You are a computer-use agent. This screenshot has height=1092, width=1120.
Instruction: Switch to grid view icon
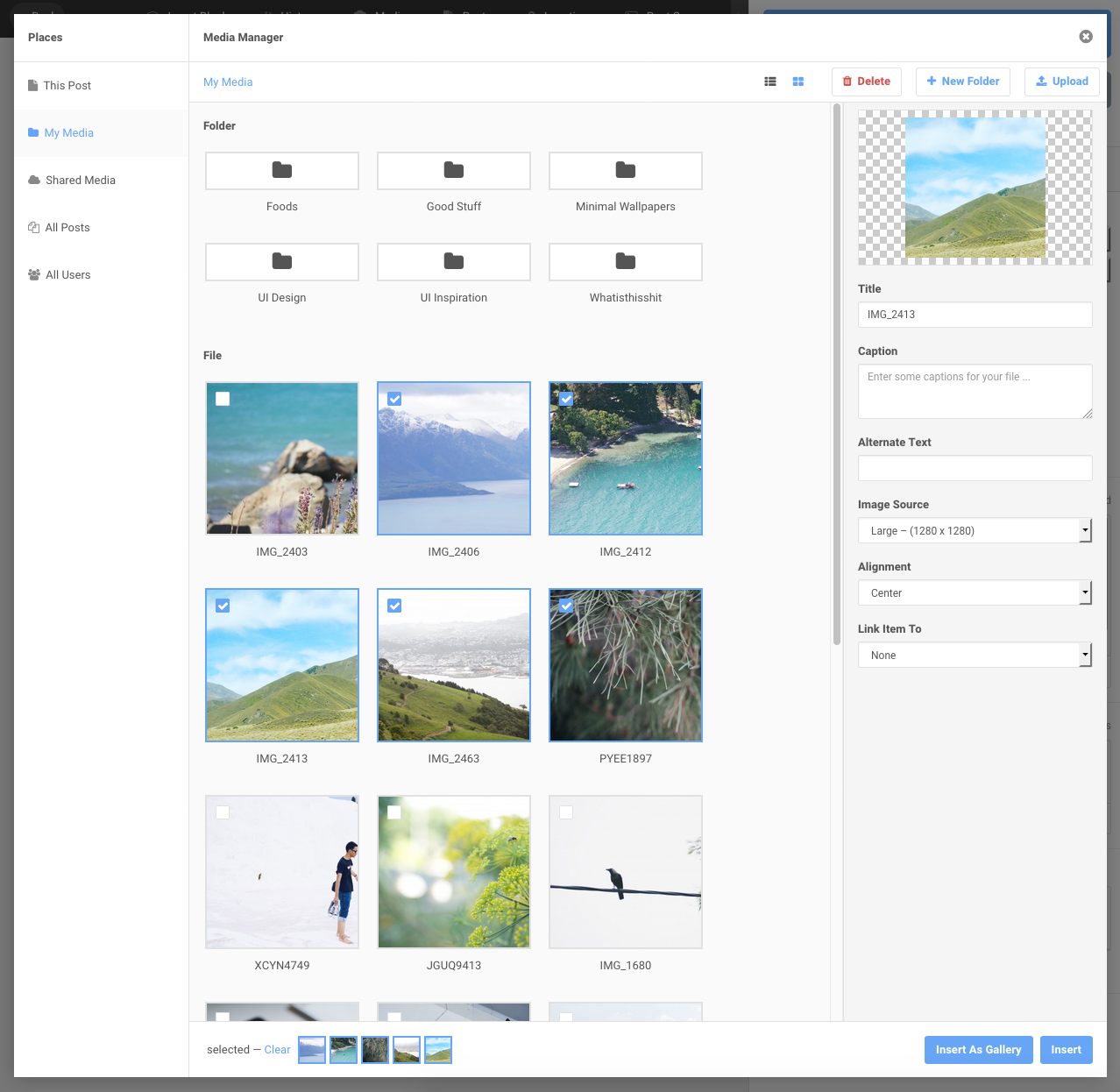click(798, 82)
